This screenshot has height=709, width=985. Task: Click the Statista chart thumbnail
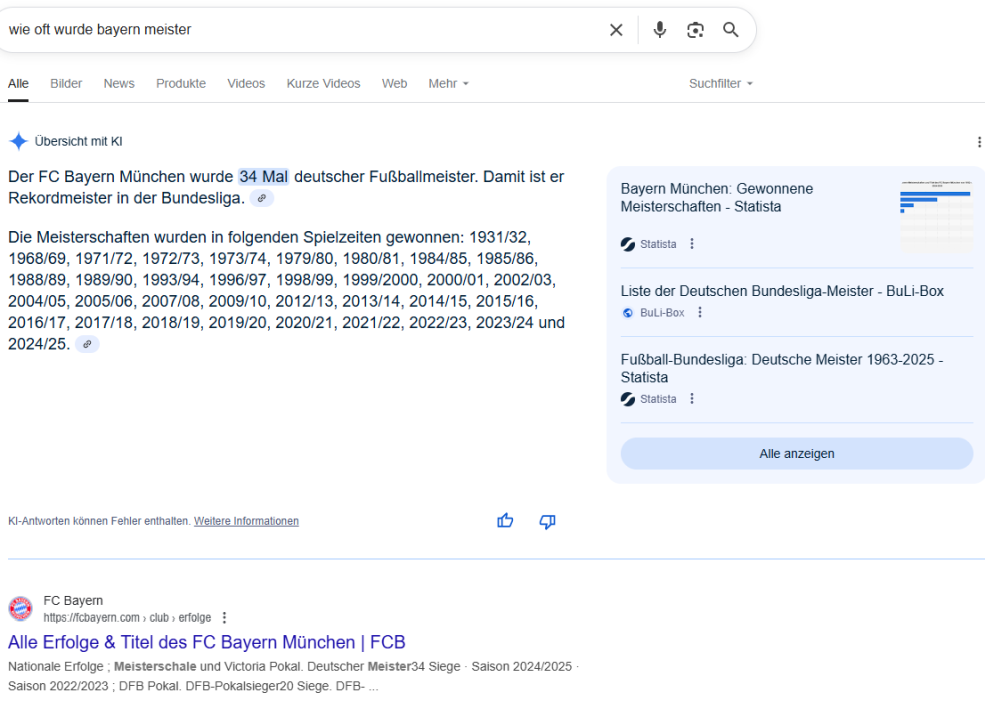coord(935,216)
